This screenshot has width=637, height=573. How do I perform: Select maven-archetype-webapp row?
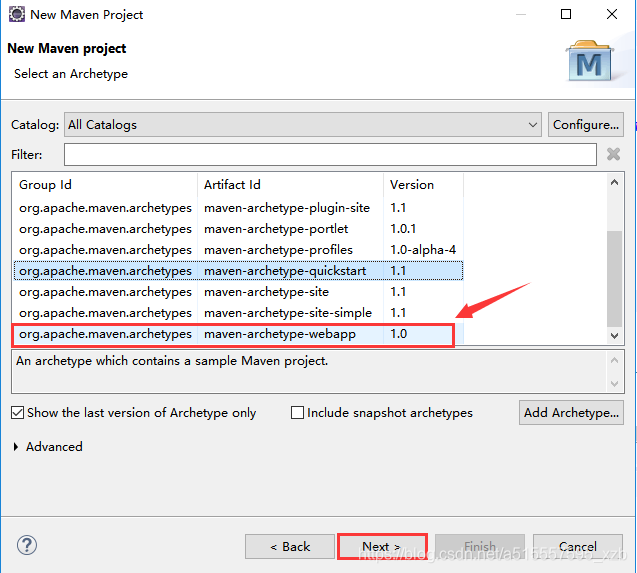click(238, 334)
